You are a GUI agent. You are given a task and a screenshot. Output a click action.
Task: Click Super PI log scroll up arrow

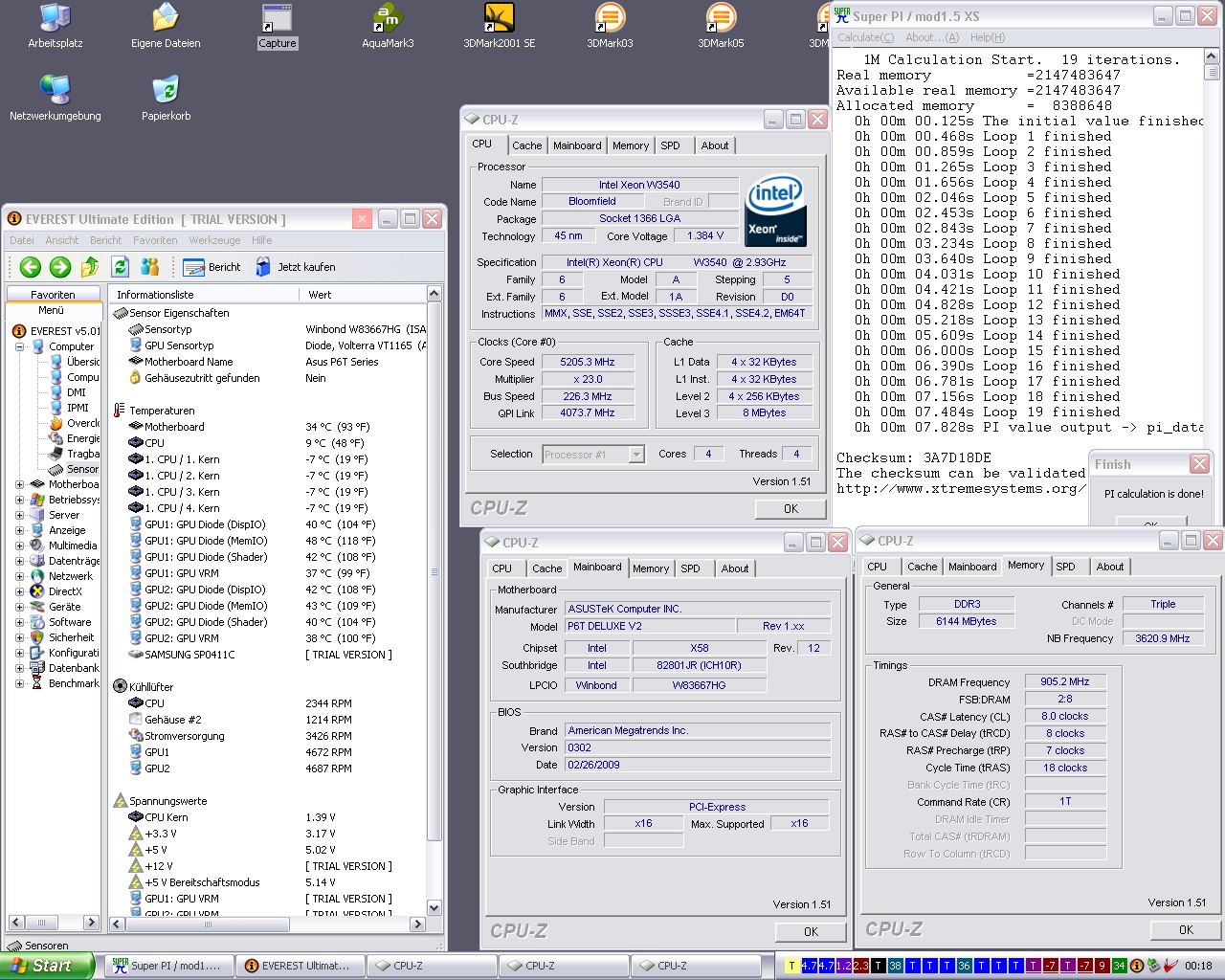pos(1212,57)
